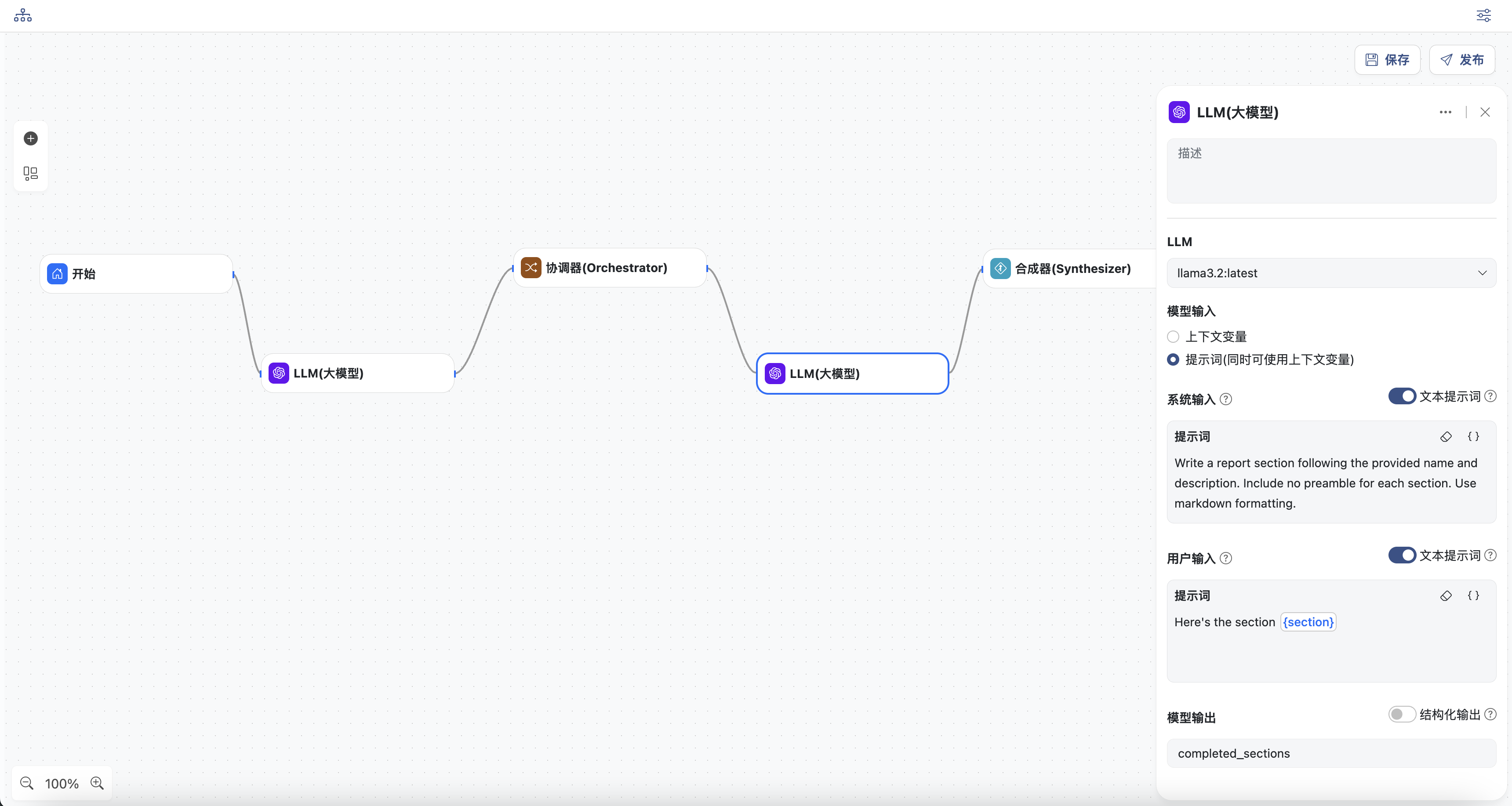The height and width of the screenshot is (806, 1512).
Task: Click the zoom in magnifier icon
Action: [97, 783]
